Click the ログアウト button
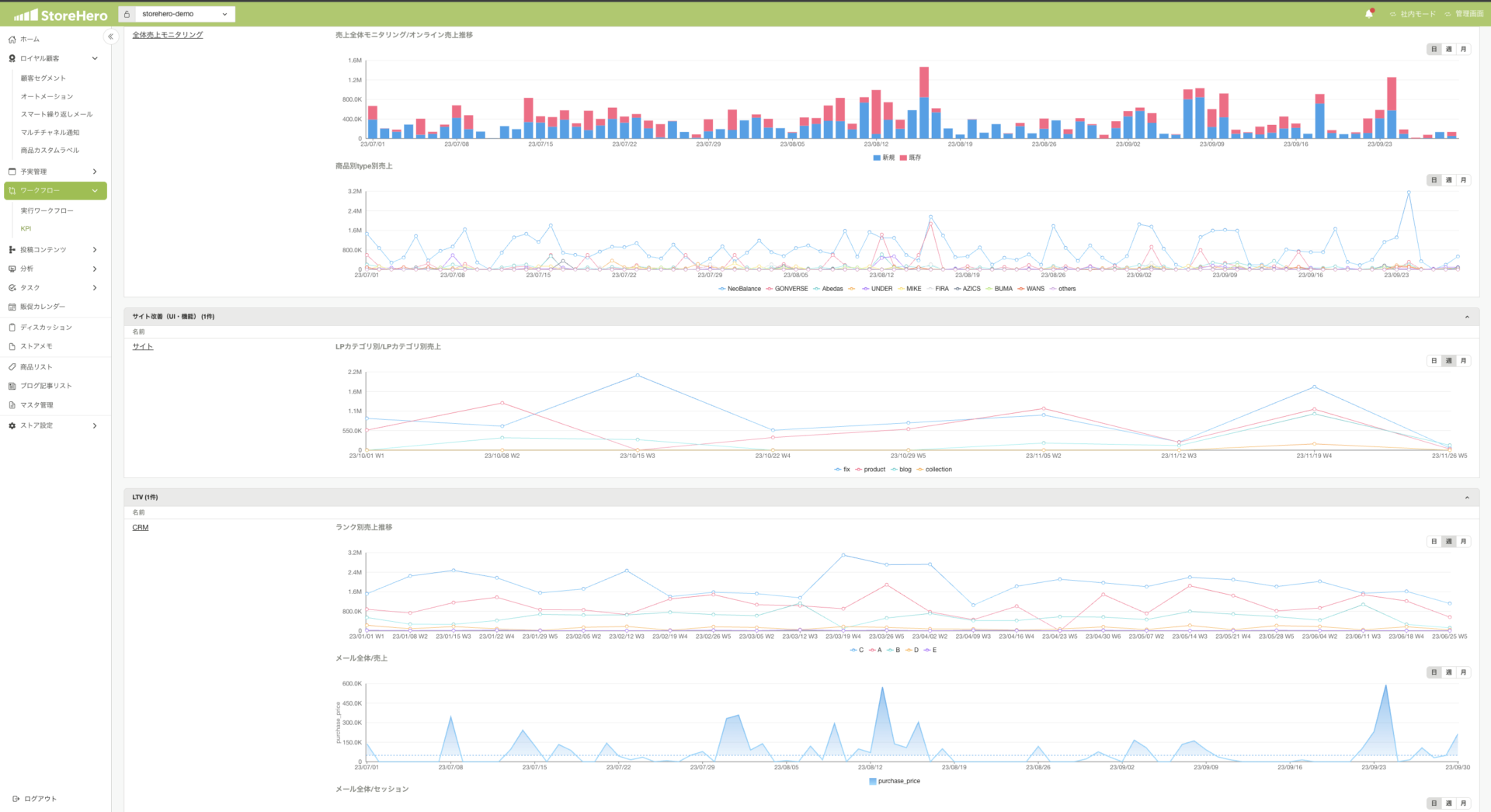The width and height of the screenshot is (1491, 812). pos(35,799)
